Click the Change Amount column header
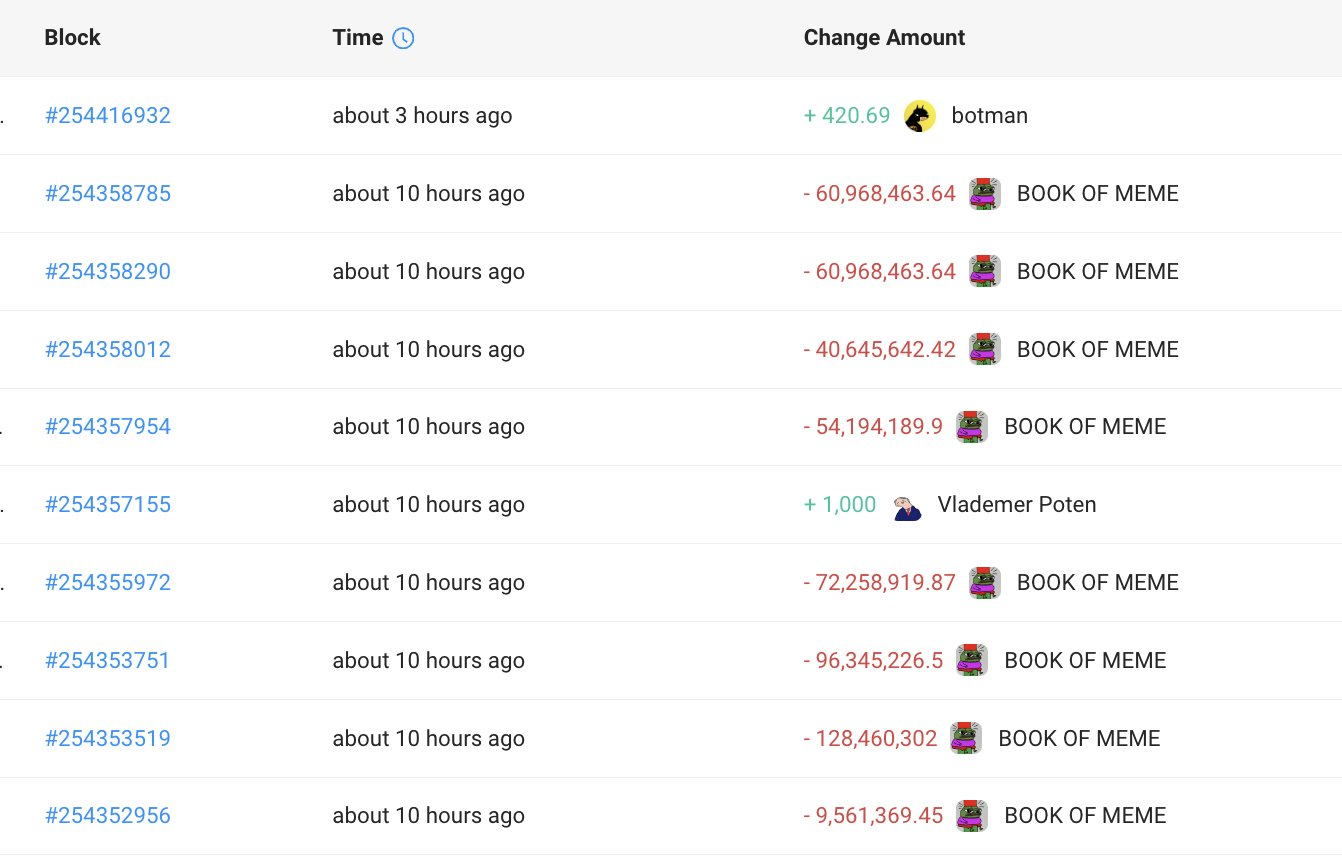 [x=884, y=38]
